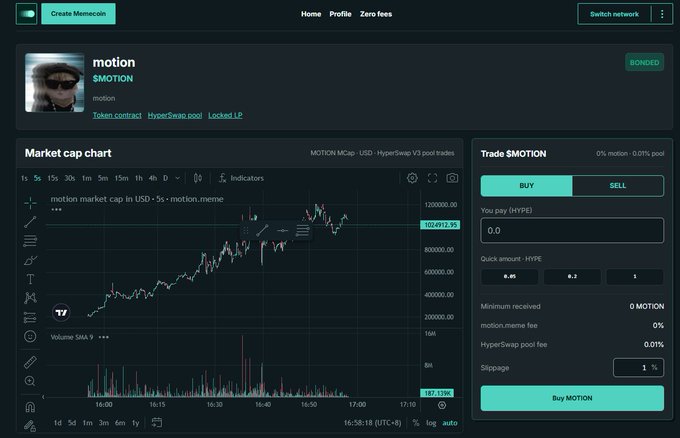Select the brush drawing tool
This screenshot has width=680, height=438.
30,260
